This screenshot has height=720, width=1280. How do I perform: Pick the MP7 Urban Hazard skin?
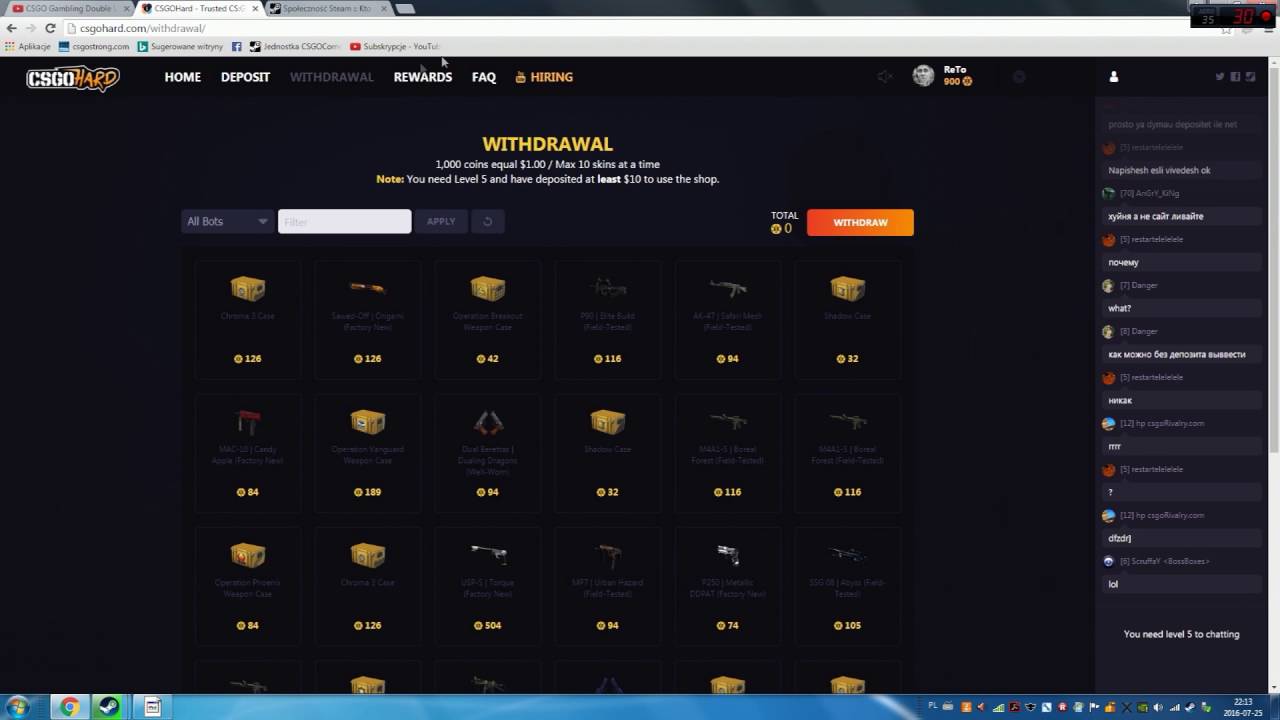coord(608,586)
